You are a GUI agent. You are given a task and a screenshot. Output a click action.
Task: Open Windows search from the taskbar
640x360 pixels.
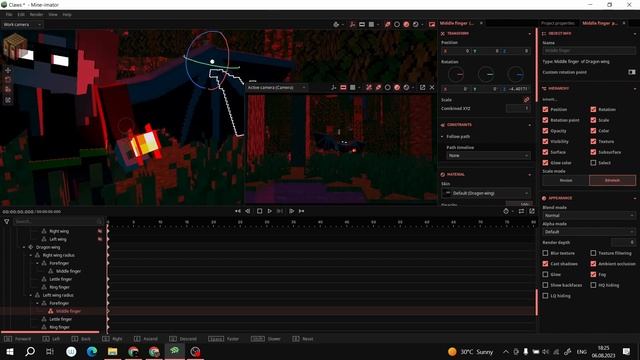30,351
